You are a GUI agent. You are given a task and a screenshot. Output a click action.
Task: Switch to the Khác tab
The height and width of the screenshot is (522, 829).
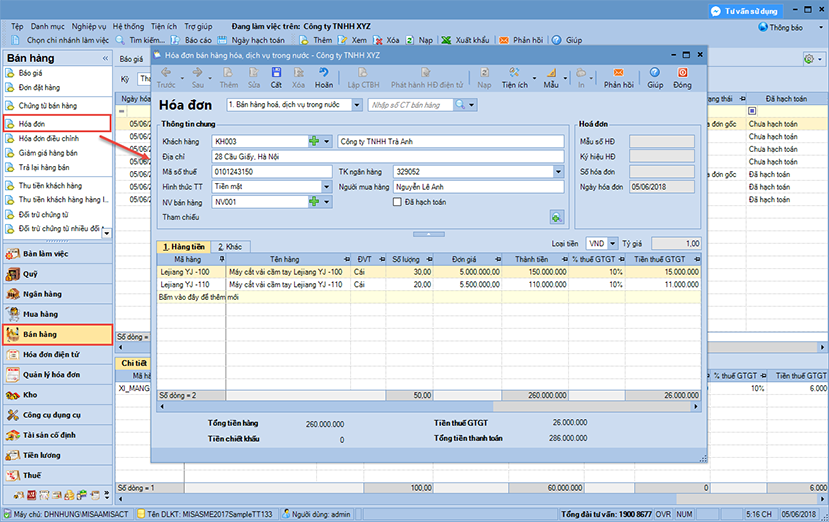point(230,246)
